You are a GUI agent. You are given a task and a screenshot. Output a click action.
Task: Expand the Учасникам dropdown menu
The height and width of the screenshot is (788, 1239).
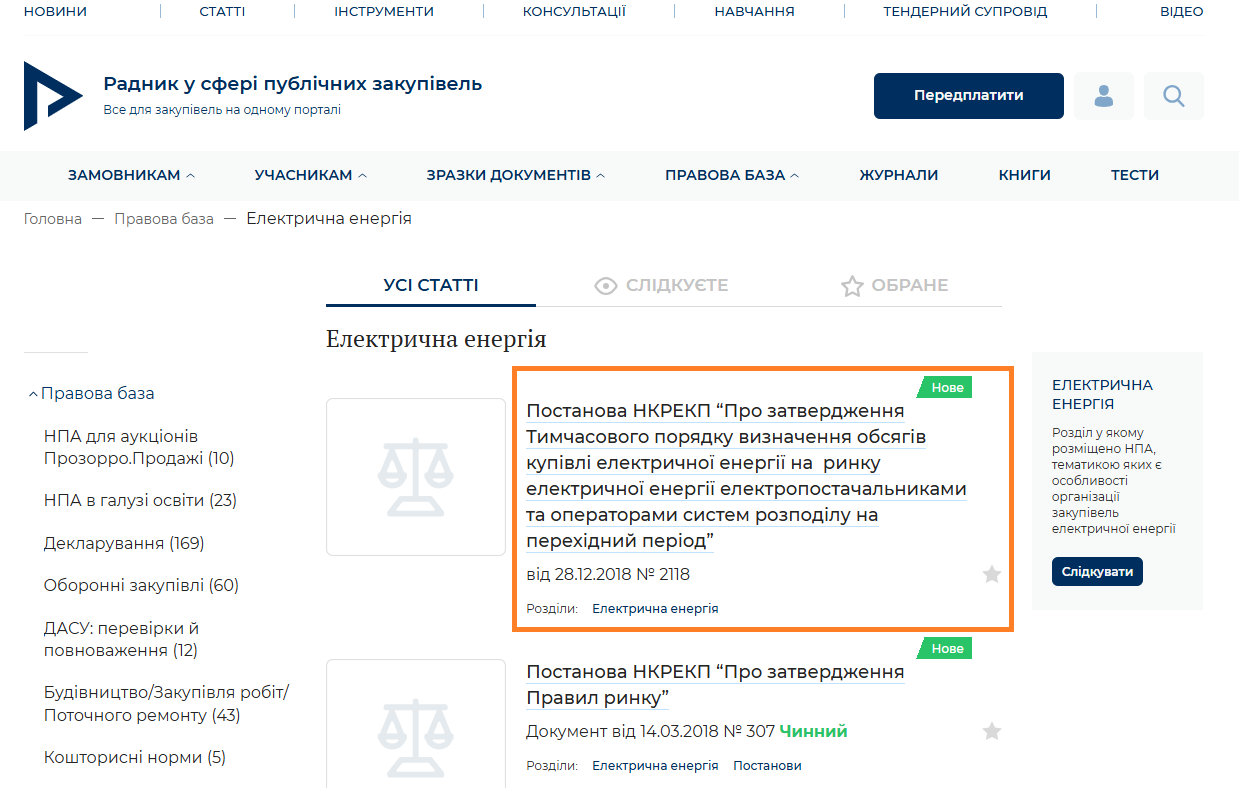[x=310, y=175]
